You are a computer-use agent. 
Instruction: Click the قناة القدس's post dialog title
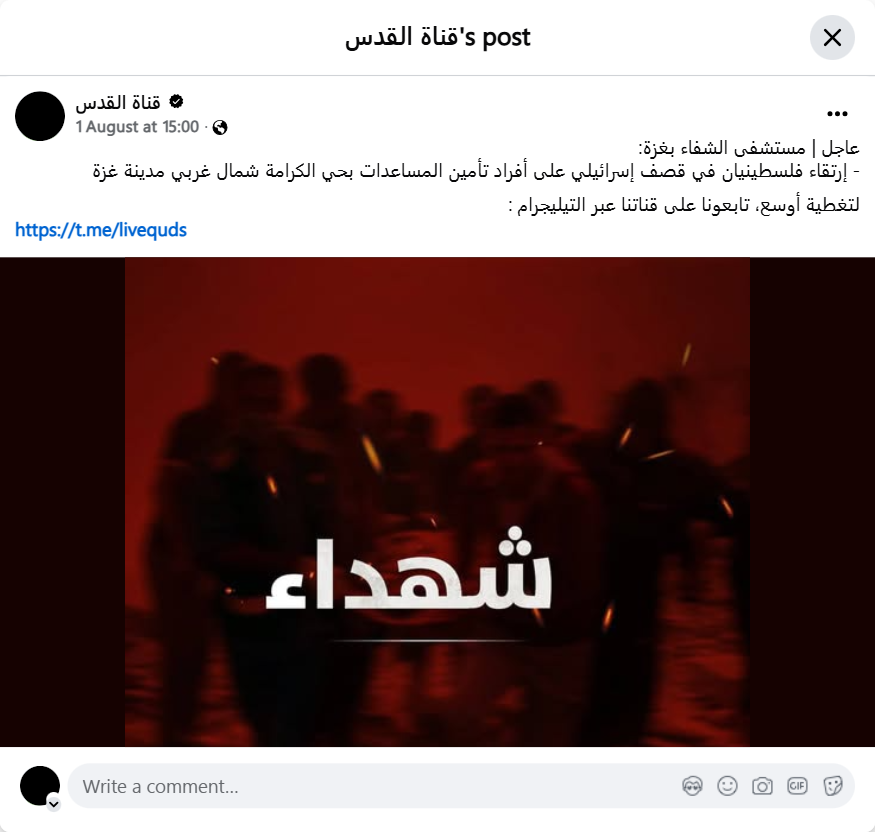tap(438, 37)
